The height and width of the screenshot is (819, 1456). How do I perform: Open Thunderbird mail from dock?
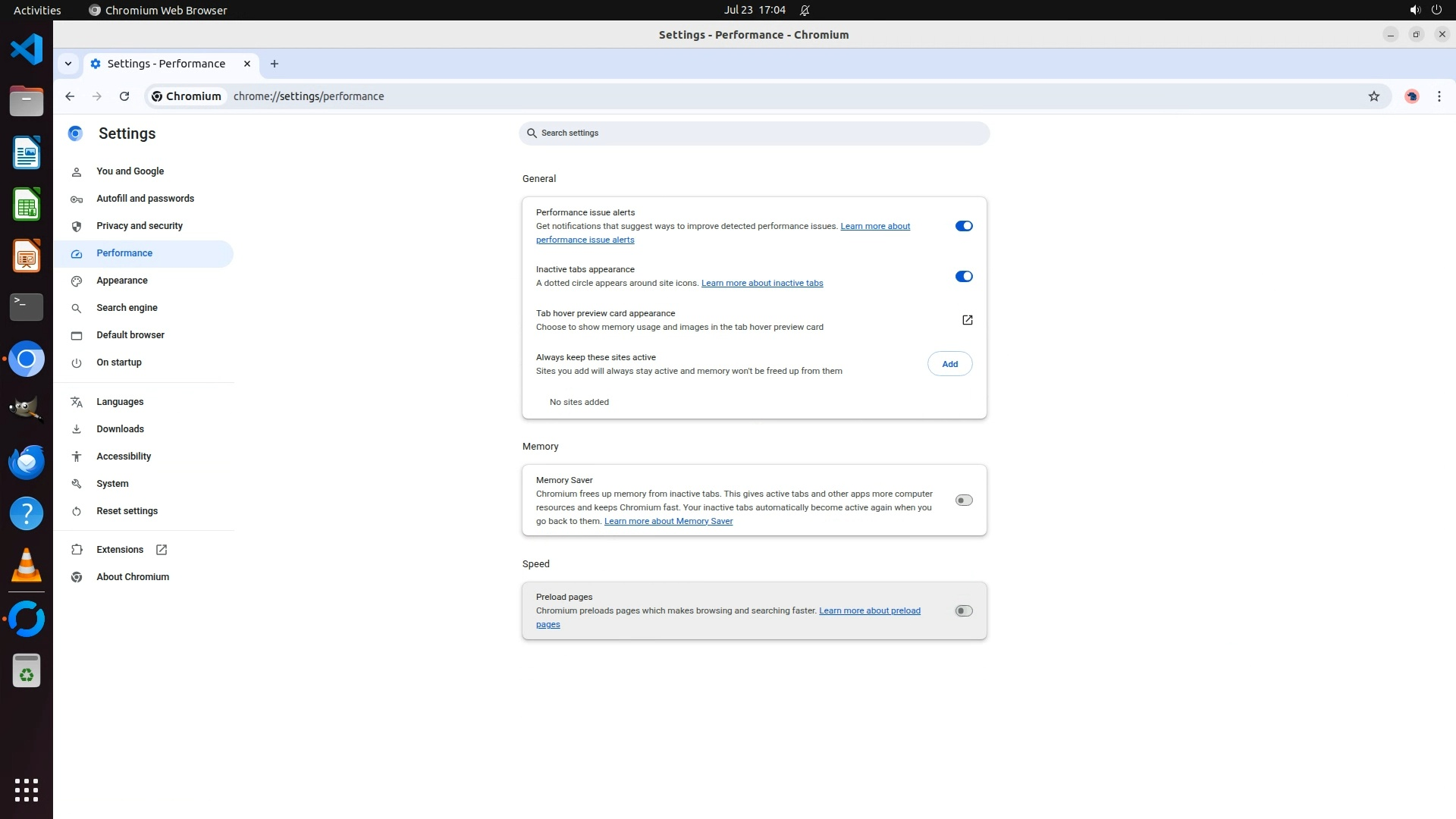27,462
